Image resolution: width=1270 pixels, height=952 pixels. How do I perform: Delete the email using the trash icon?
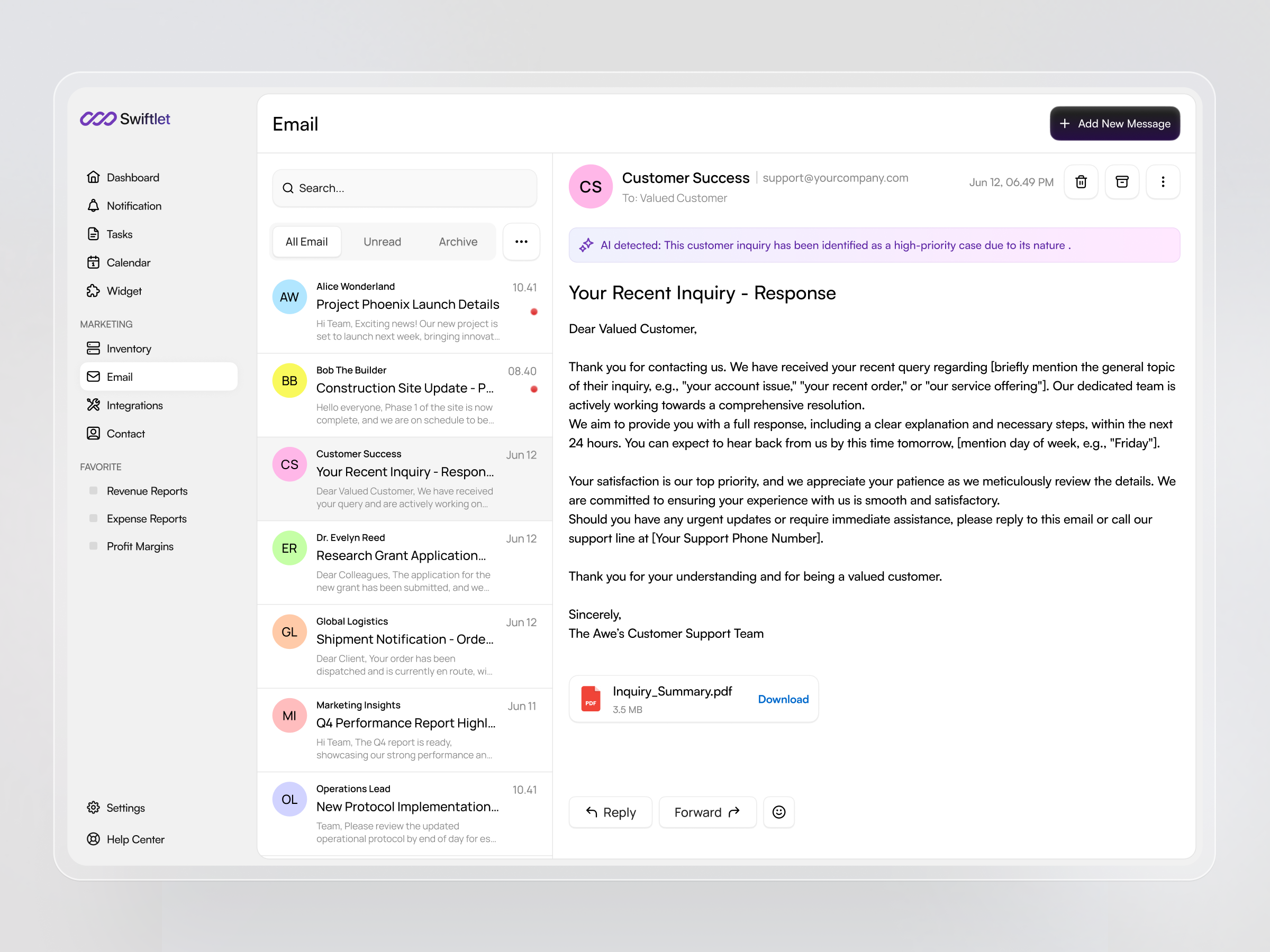(1081, 182)
